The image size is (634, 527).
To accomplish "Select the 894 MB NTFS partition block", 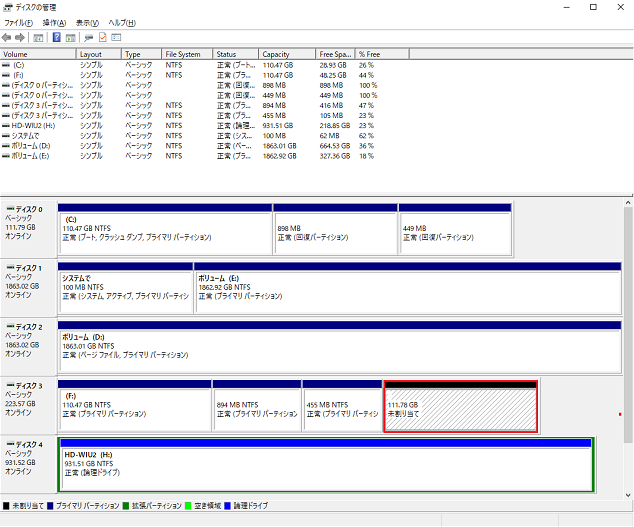I will pos(257,405).
